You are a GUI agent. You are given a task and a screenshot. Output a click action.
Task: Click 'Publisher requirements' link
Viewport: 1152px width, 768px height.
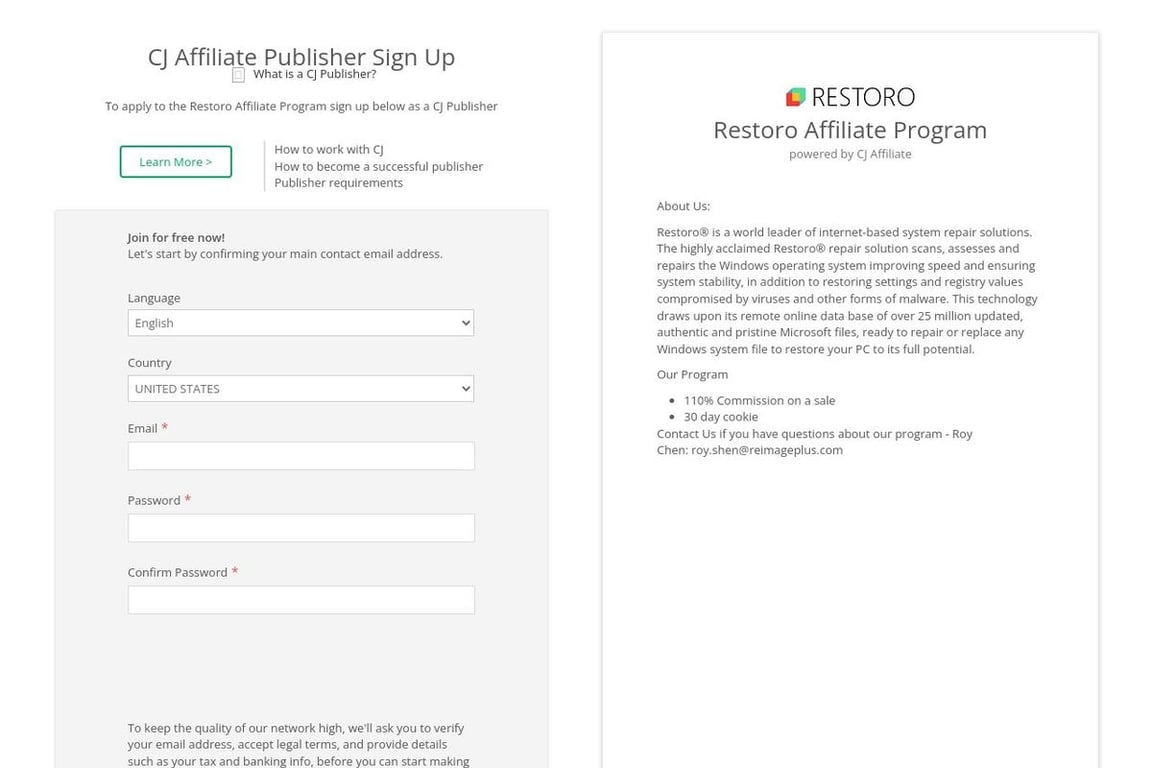[x=339, y=183]
